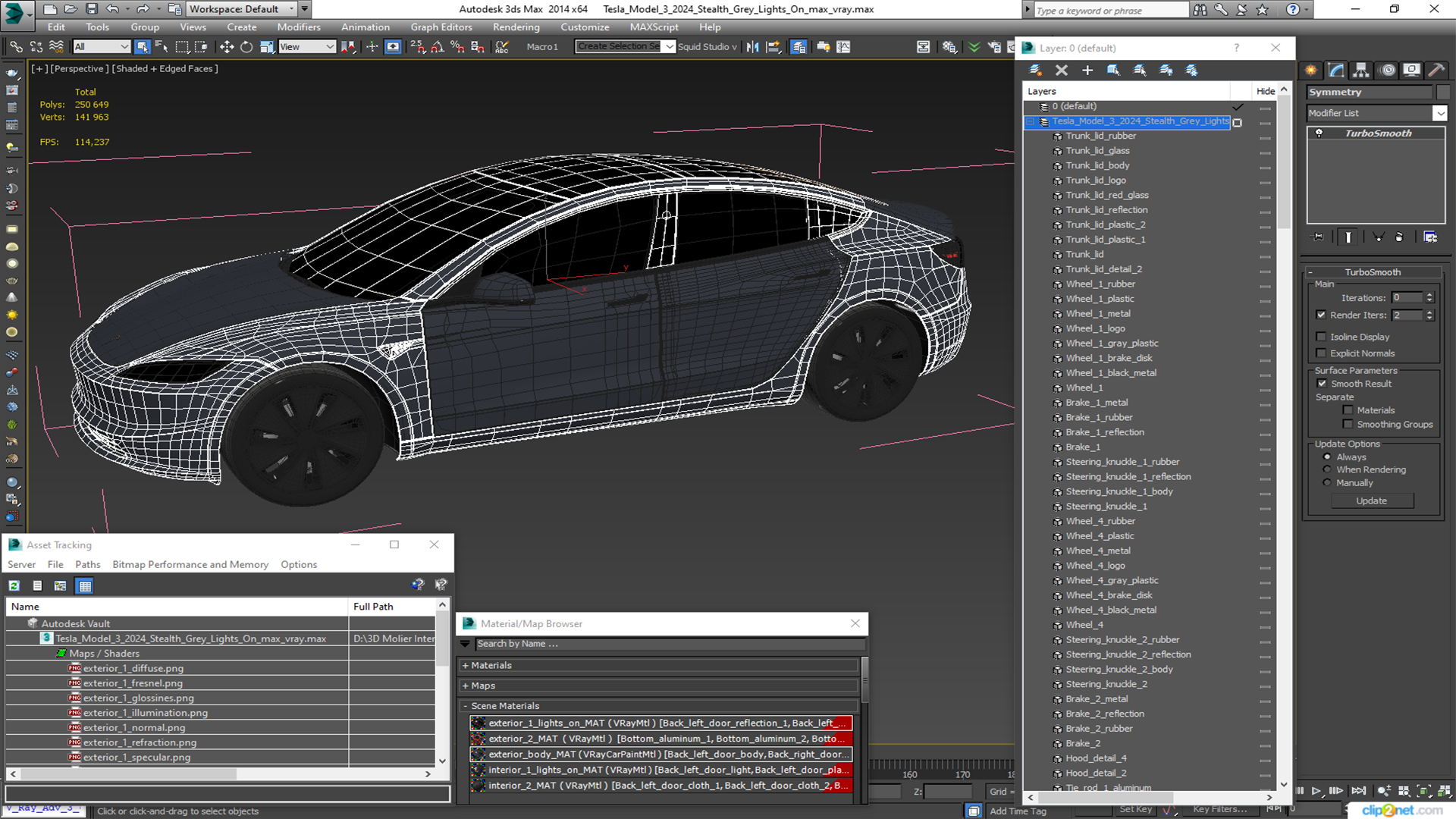Click Play Animation button
This screenshot has width=1456, height=819.
tap(1316, 791)
